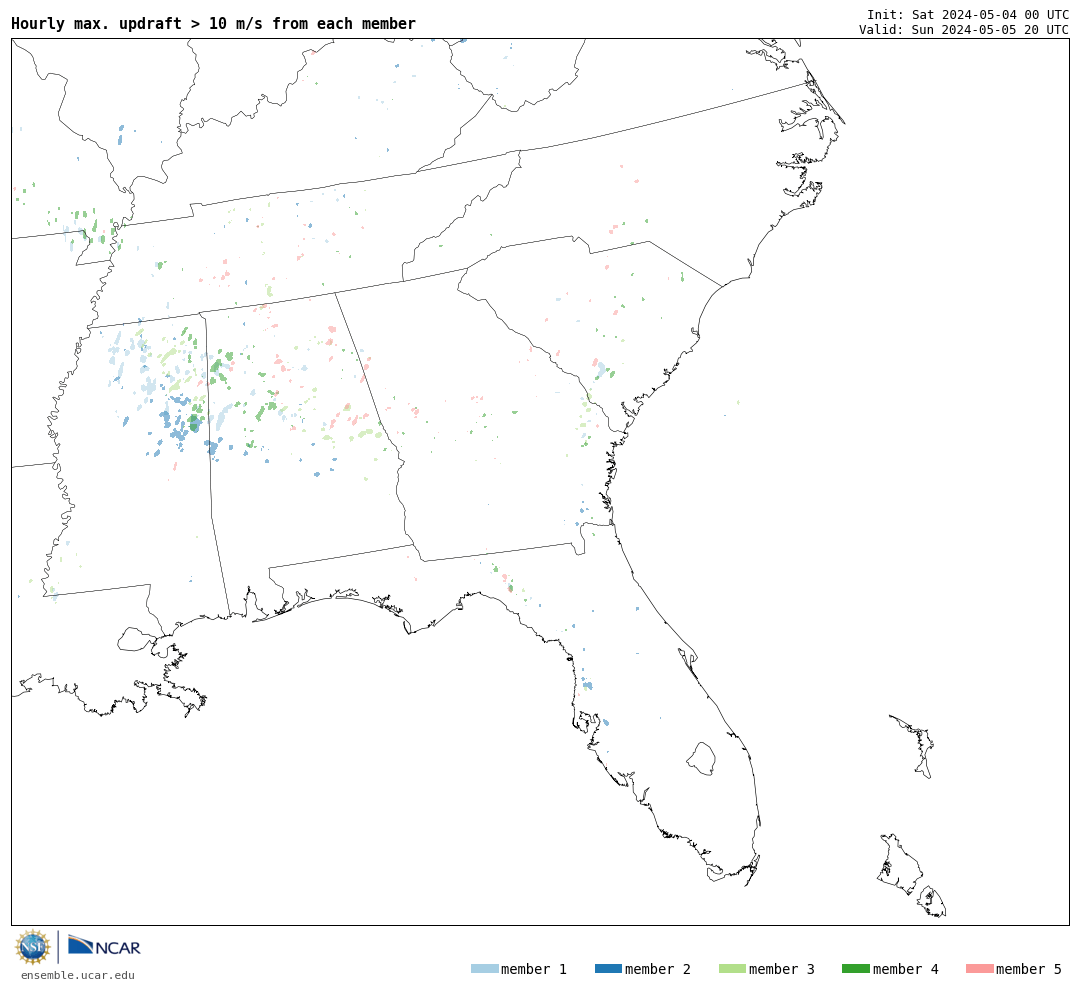The width and height of the screenshot is (1080, 988).
Task: Click the 'member 3' legend label
Action: pyautogui.click(x=782, y=969)
